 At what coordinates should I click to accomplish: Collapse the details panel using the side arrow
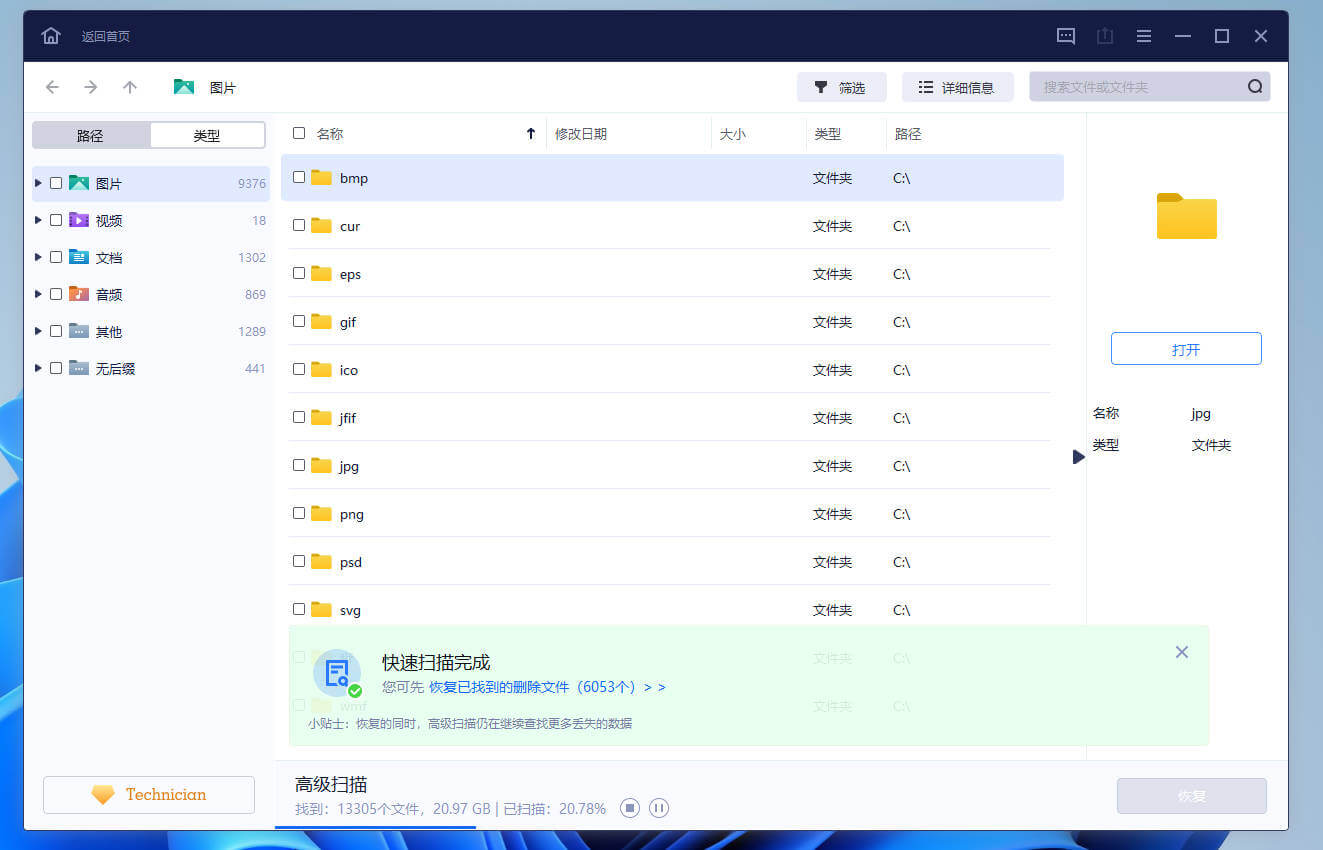pos(1078,456)
